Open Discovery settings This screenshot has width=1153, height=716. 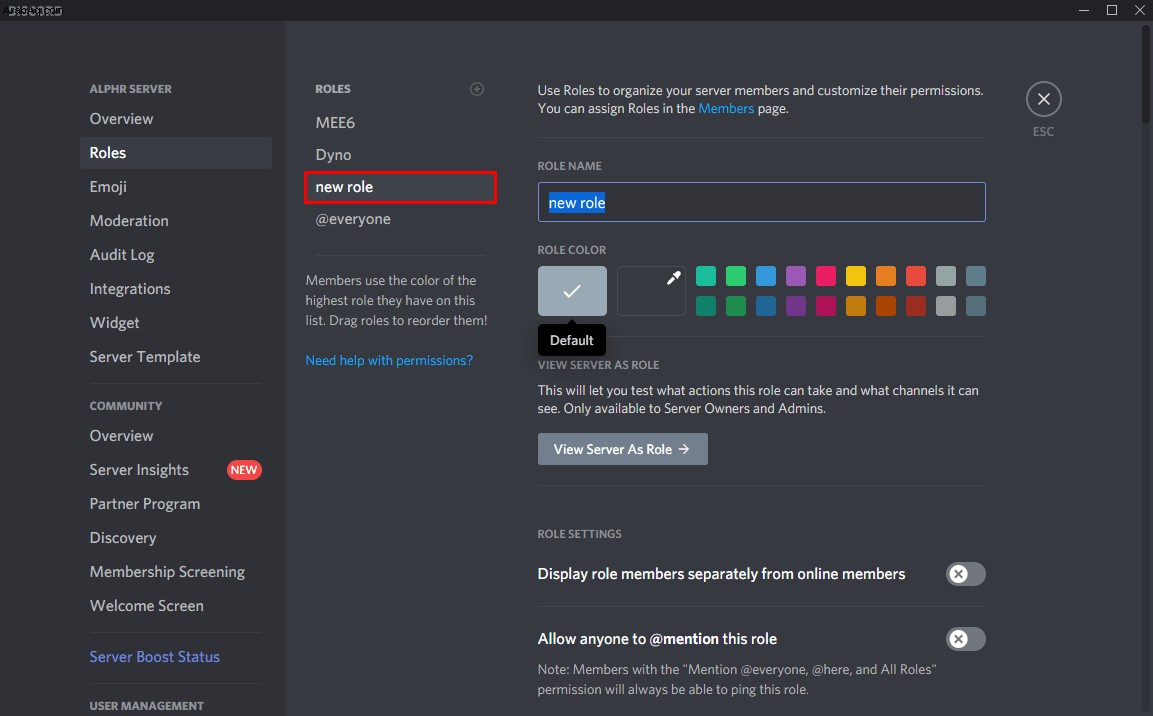click(176, 538)
